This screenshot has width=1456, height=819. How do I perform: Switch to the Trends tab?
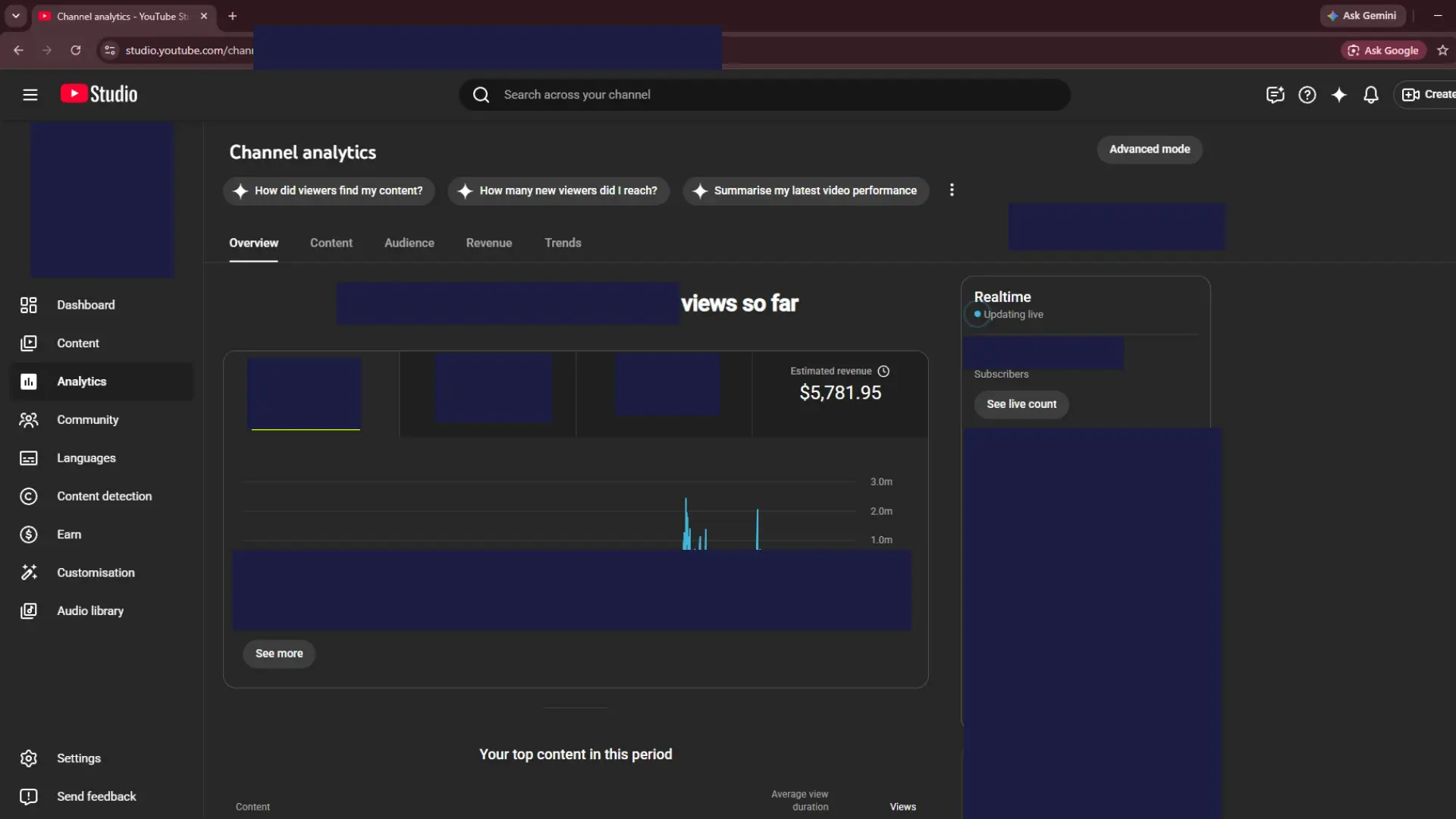coord(563,243)
